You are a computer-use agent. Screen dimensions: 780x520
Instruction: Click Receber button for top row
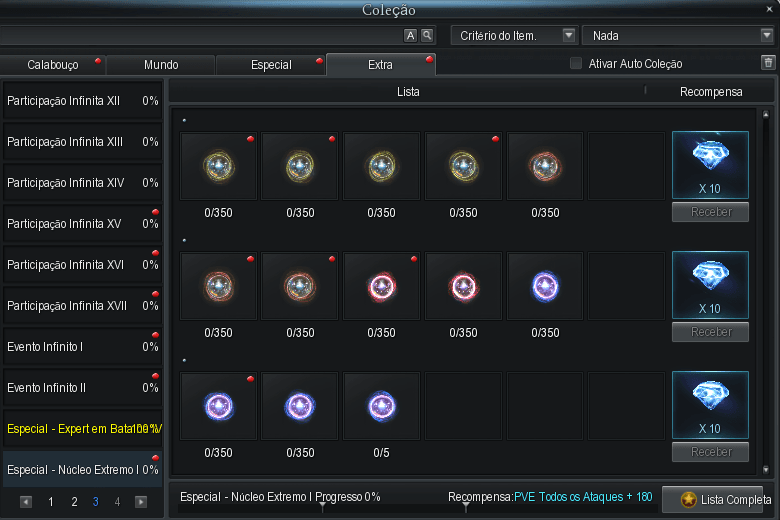710,212
